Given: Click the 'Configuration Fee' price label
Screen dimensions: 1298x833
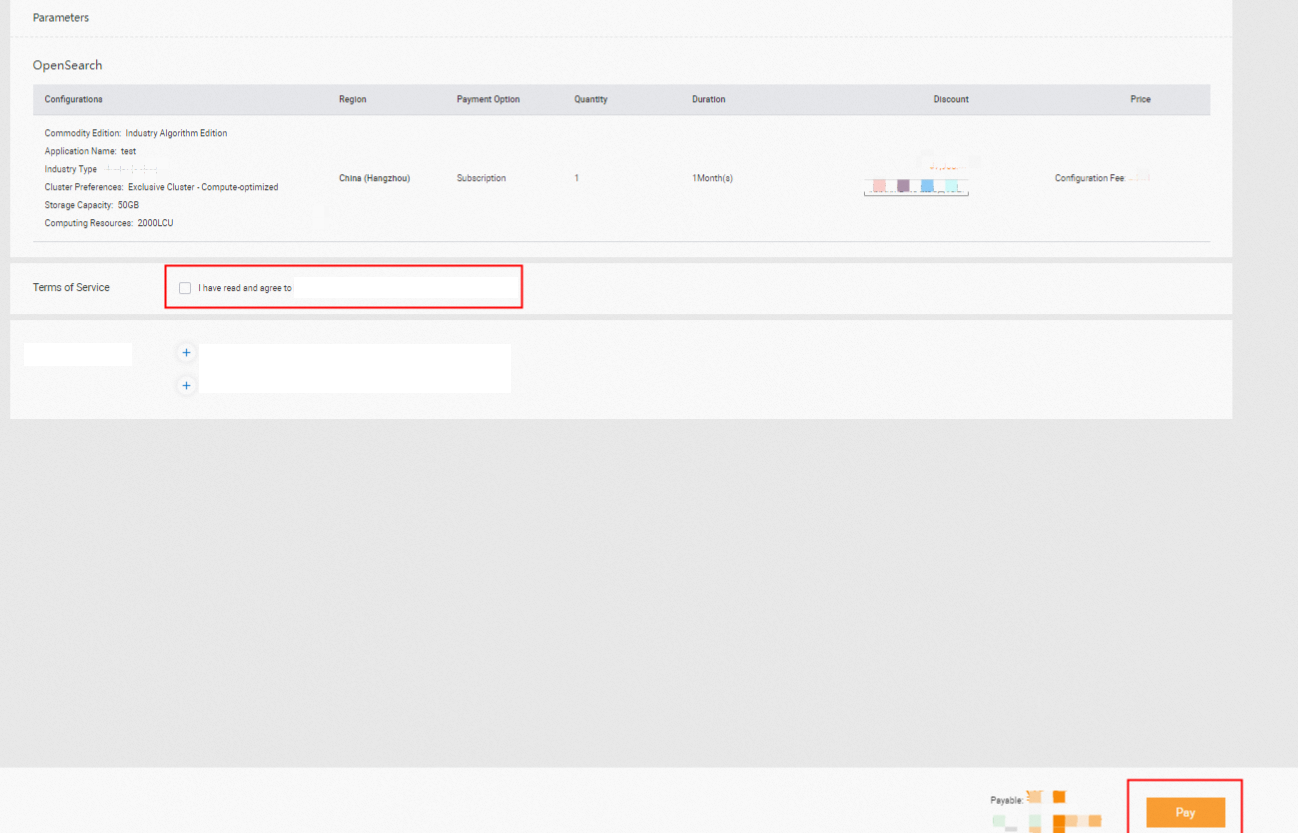Looking at the screenshot, I should point(1089,178).
